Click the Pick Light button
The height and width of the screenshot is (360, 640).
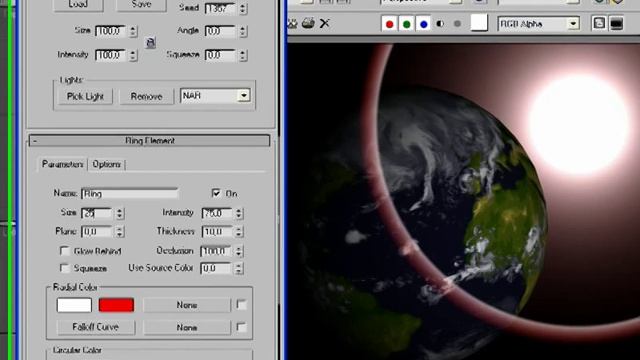pyautogui.click(x=85, y=96)
